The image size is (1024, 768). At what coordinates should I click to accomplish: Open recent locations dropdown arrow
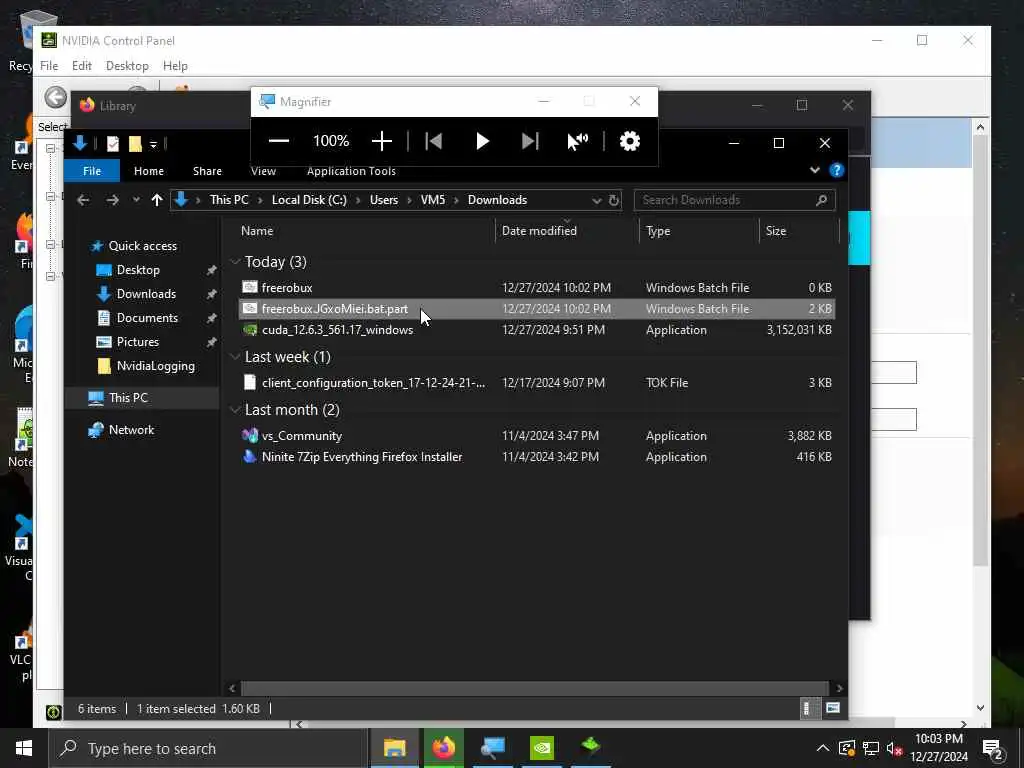point(136,200)
